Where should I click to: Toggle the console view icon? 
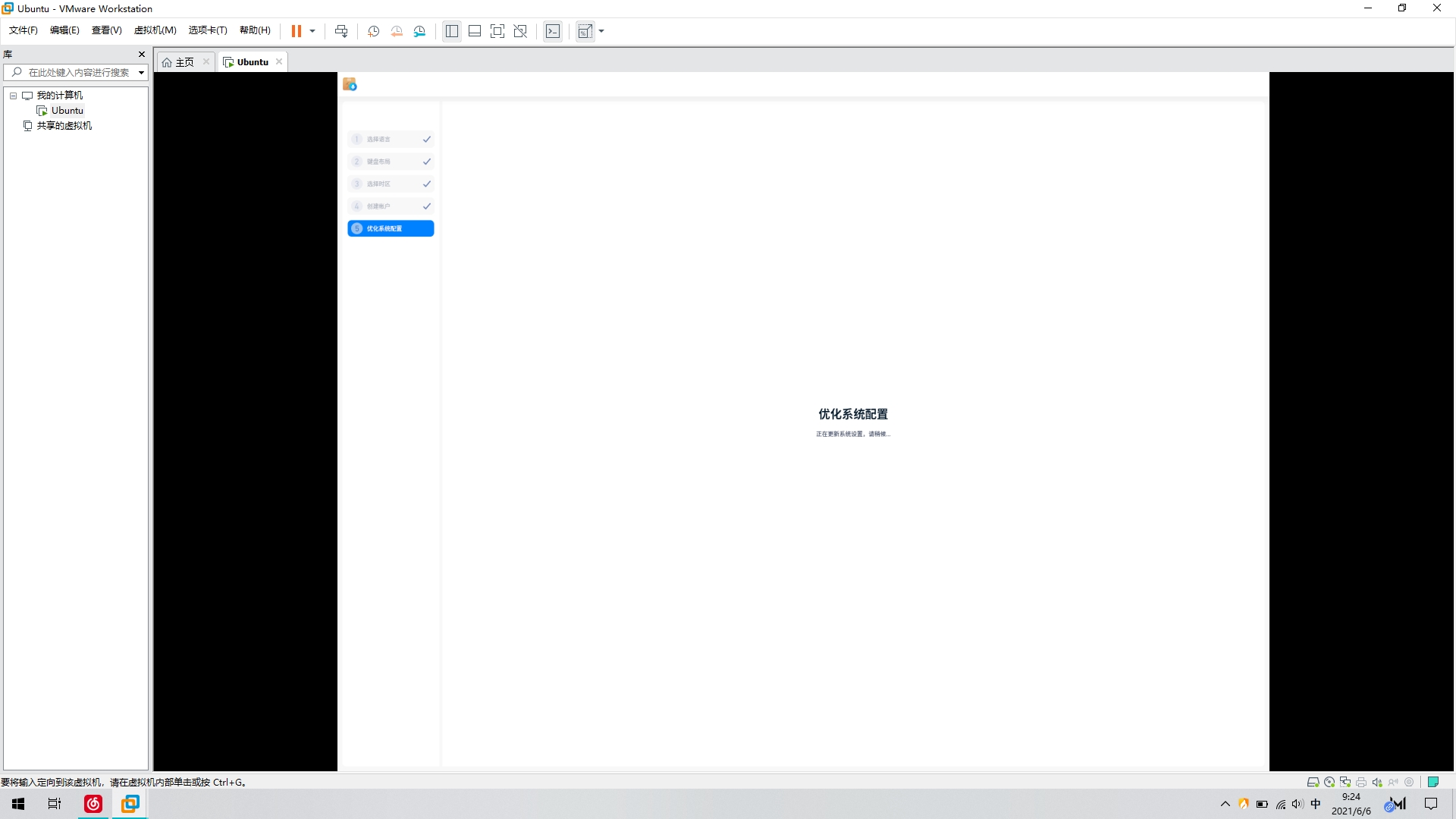point(553,31)
